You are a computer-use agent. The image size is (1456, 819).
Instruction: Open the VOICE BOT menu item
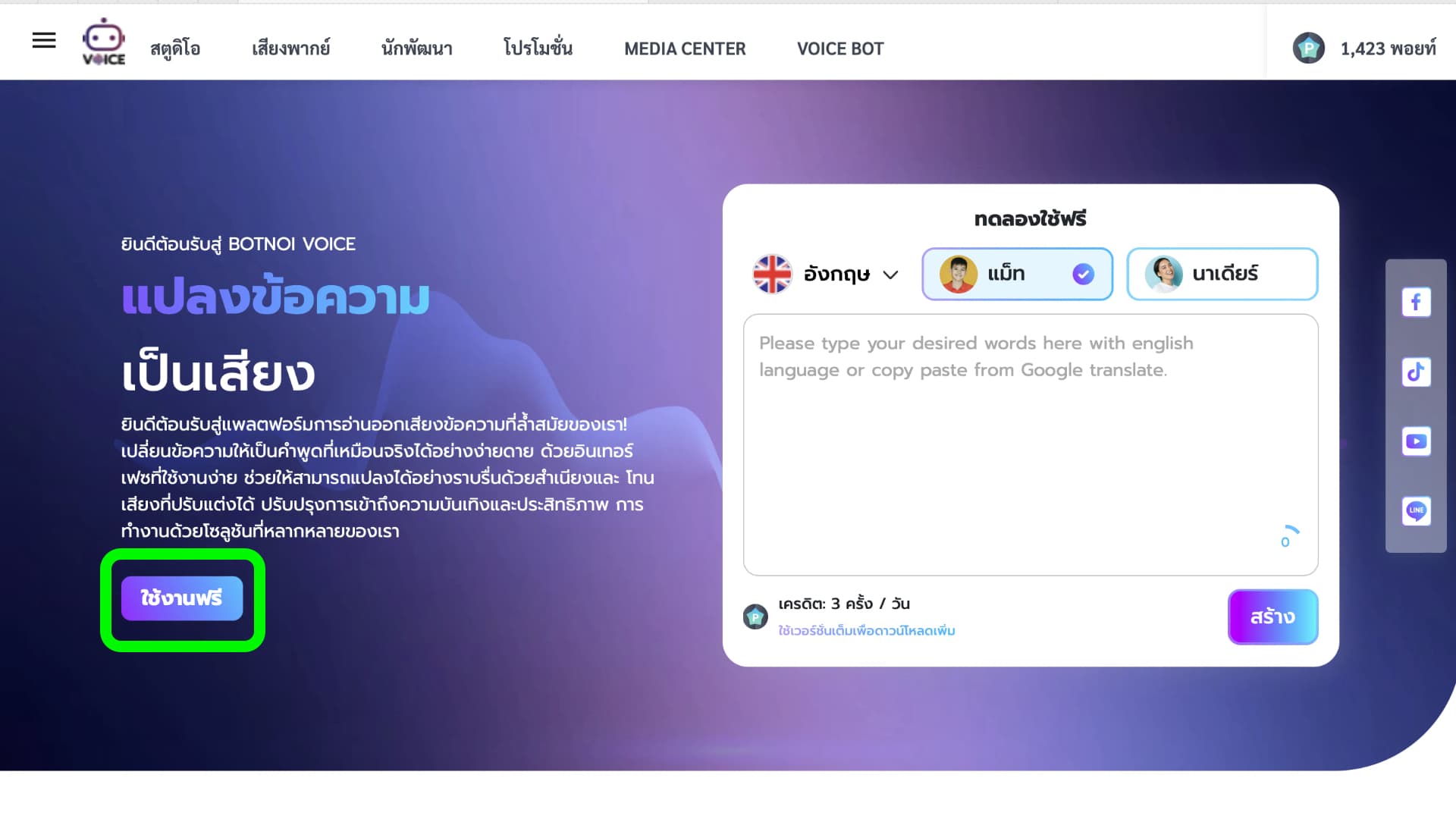(840, 49)
